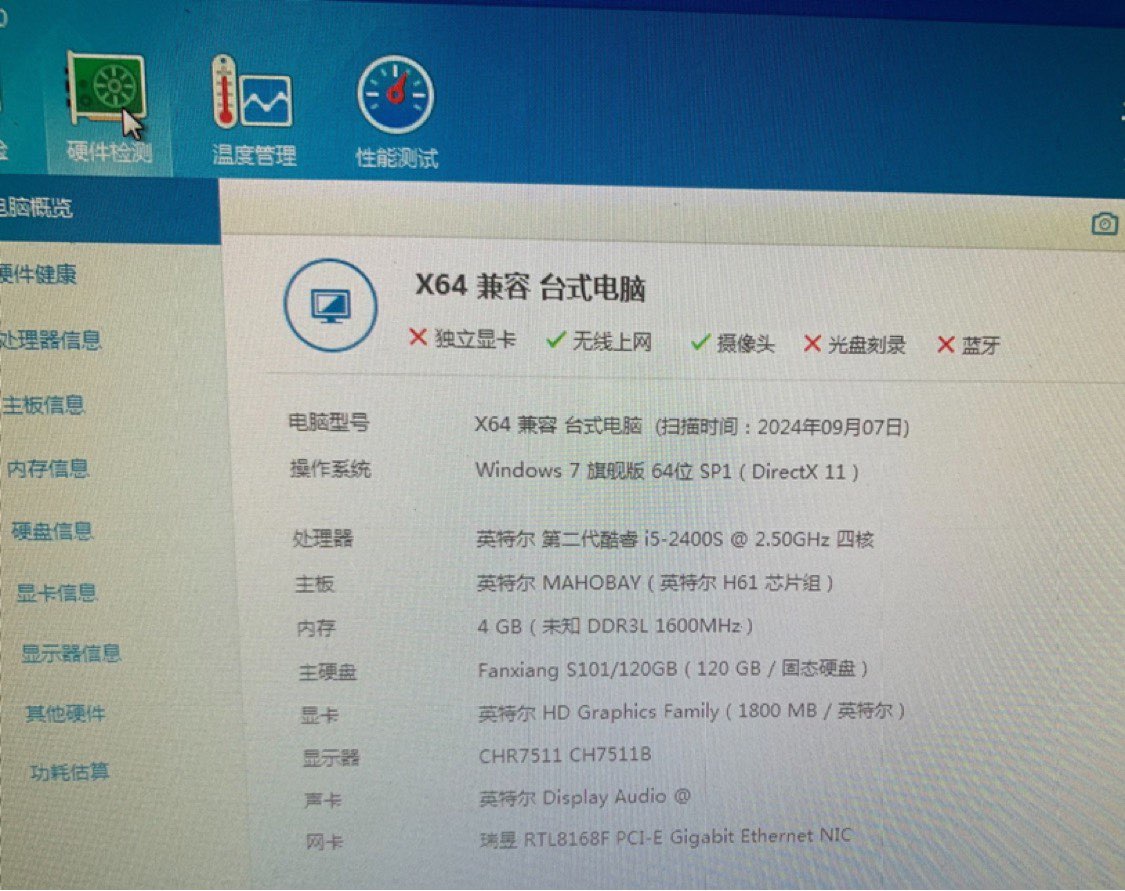Click the red X beside 光盘刻录
This screenshot has width=1125, height=891.
[x=813, y=344]
